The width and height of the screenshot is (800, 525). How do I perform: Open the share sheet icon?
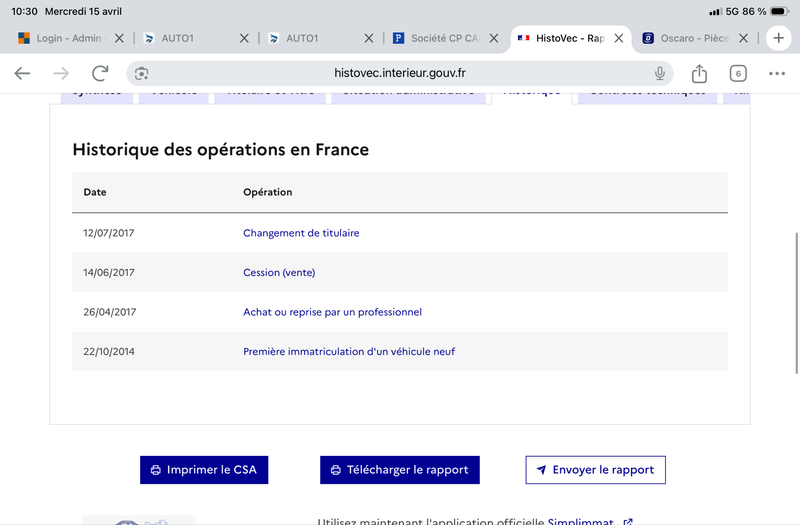[699, 73]
